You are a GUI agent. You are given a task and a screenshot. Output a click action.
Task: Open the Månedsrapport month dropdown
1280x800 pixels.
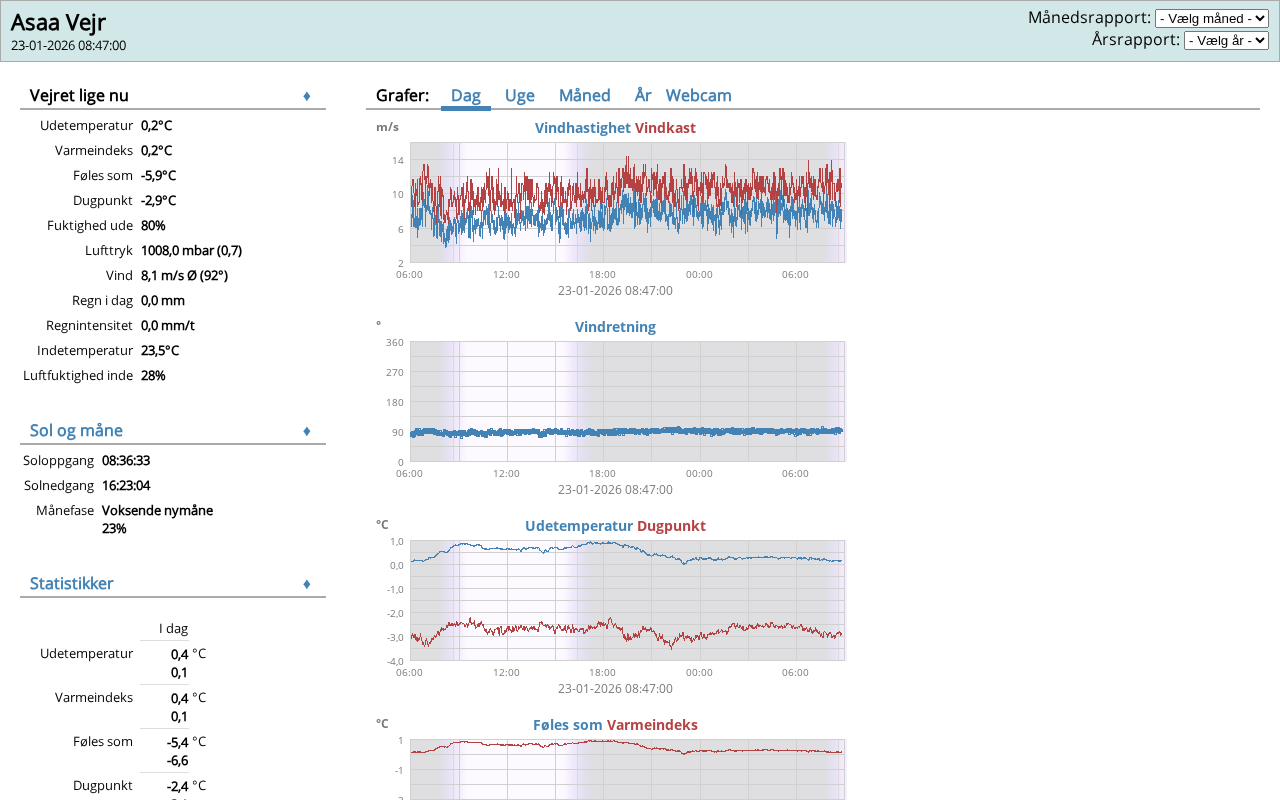pyautogui.click(x=1211, y=18)
